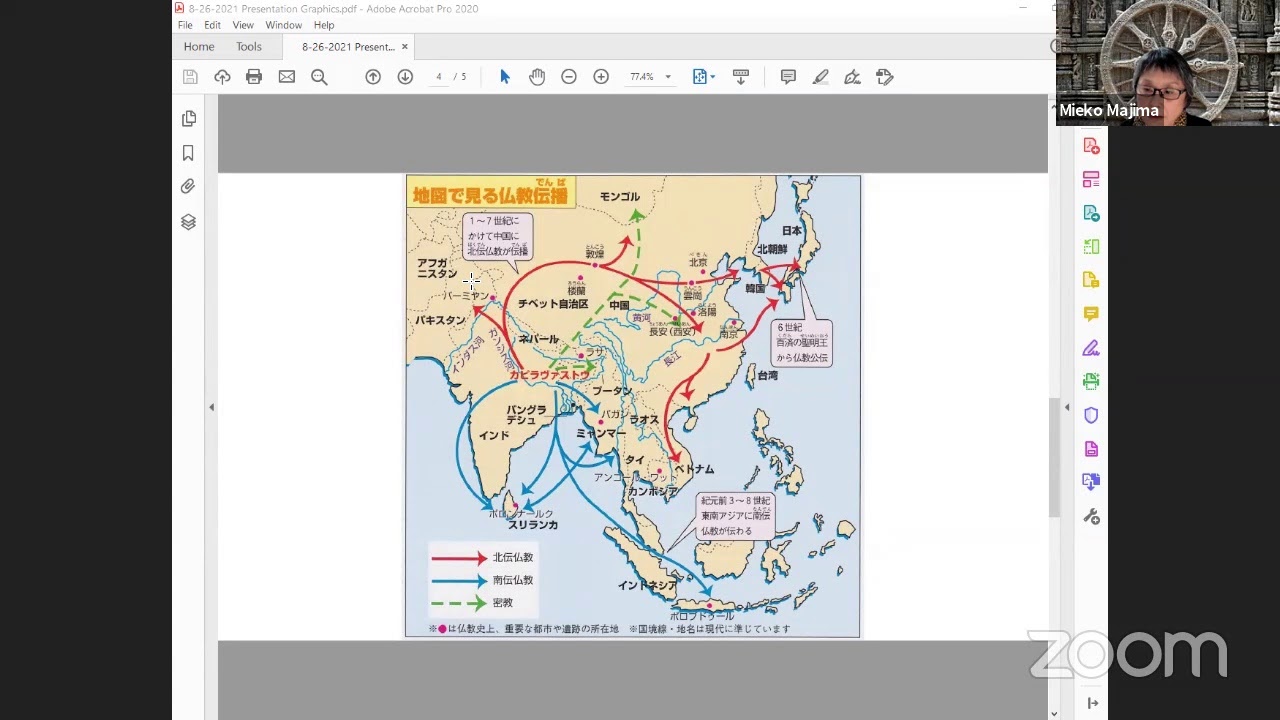The image size is (1280, 720).
Task: Open the Edit menu
Action: tap(212, 25)
